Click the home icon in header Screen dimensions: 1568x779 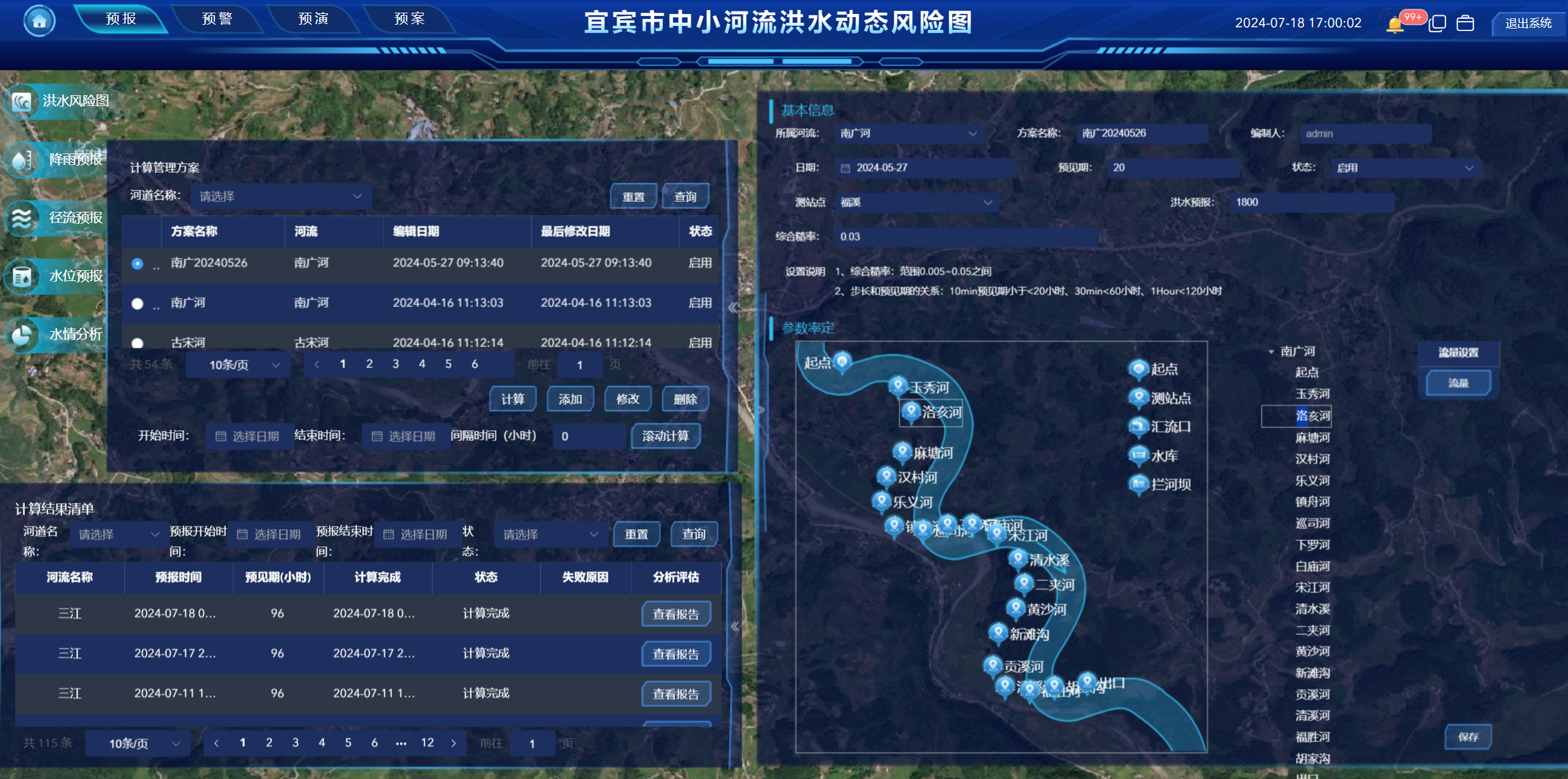[39, 21]
